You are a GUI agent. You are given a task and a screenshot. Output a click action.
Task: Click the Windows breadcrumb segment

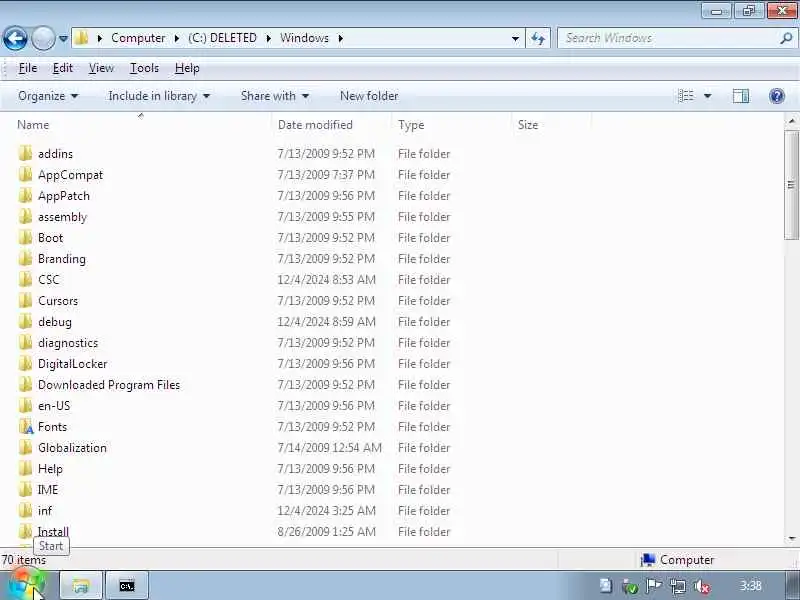click(x=304, y=38)
